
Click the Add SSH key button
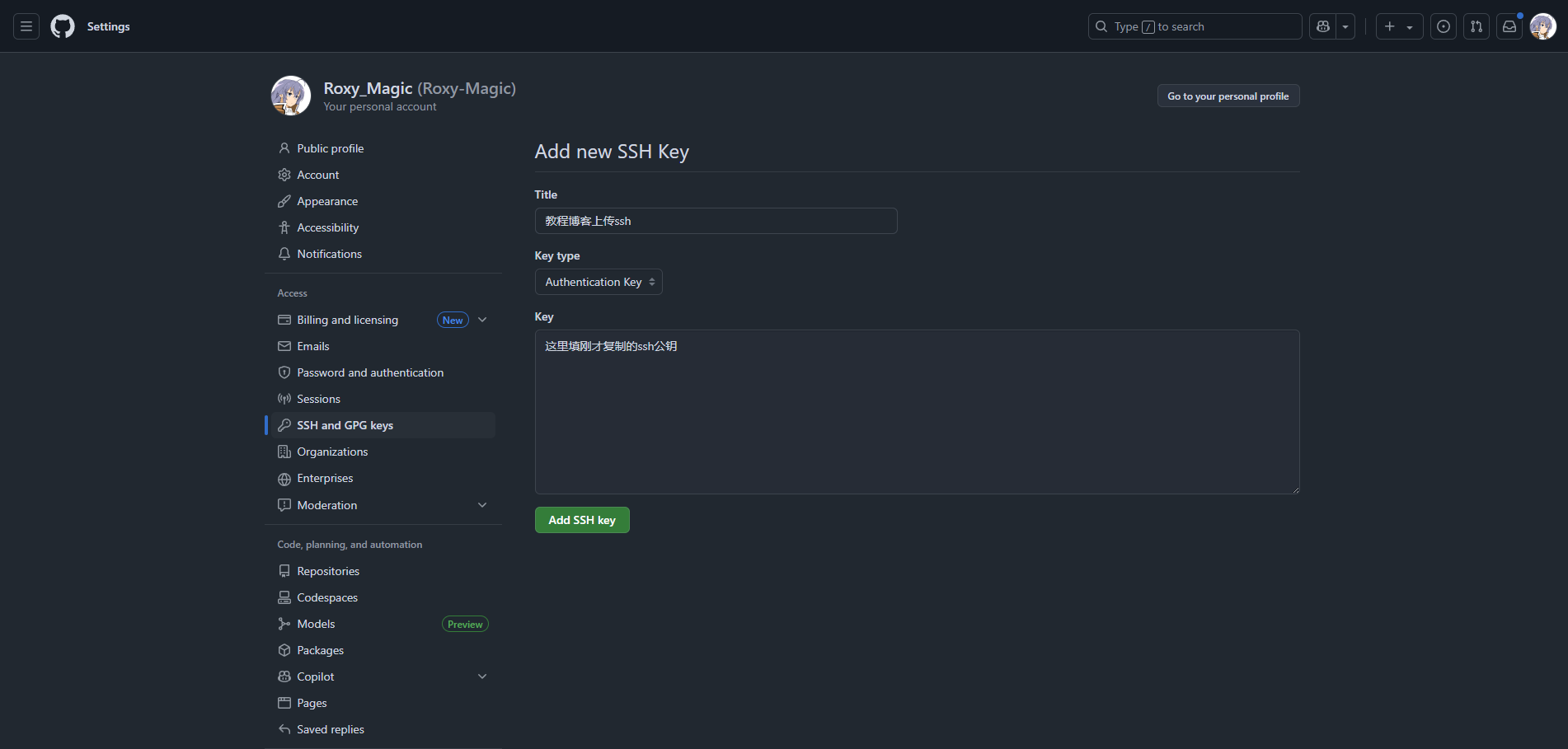tap(582, 520)
